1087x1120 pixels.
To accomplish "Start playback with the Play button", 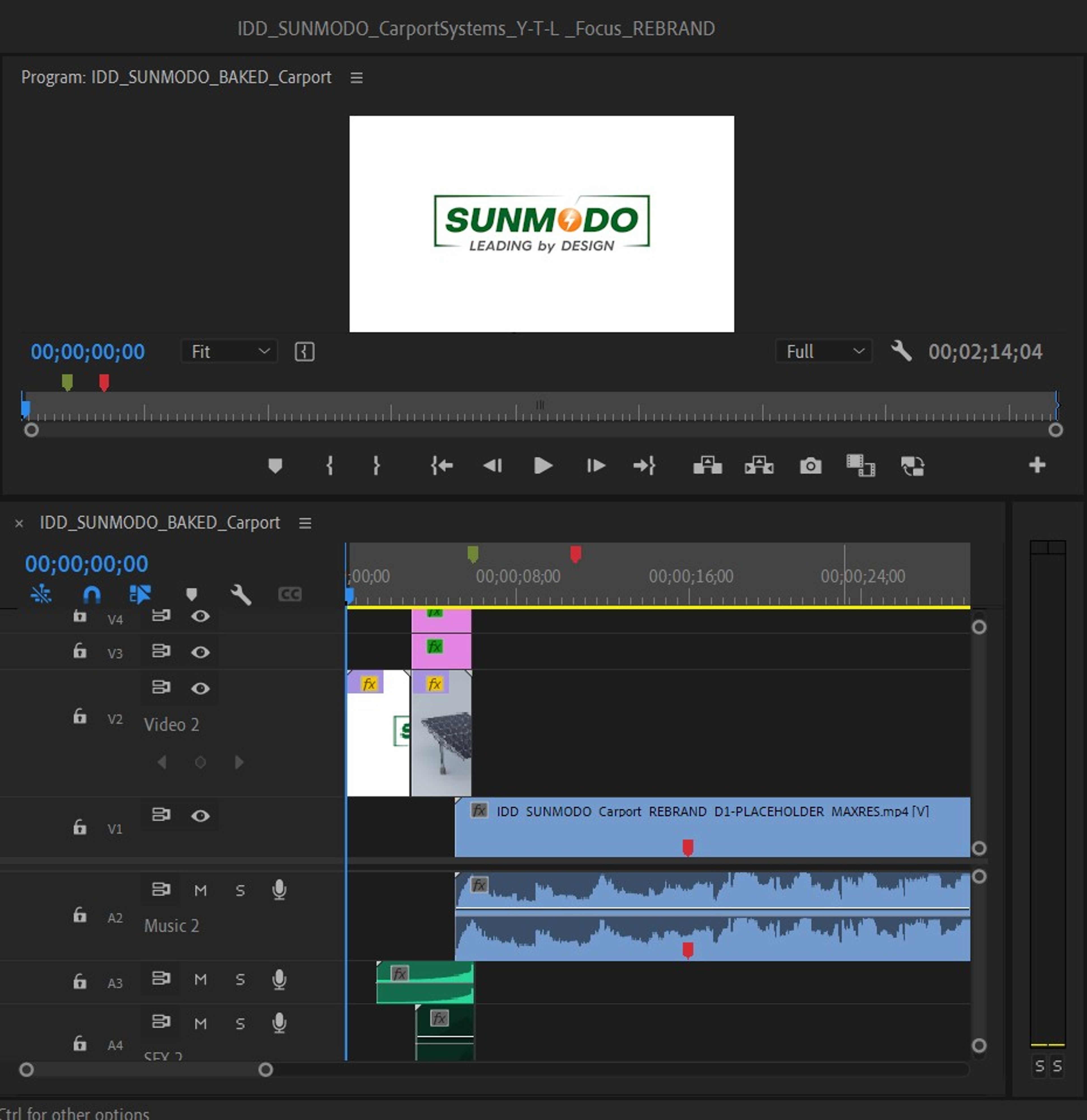I will 543,466.
